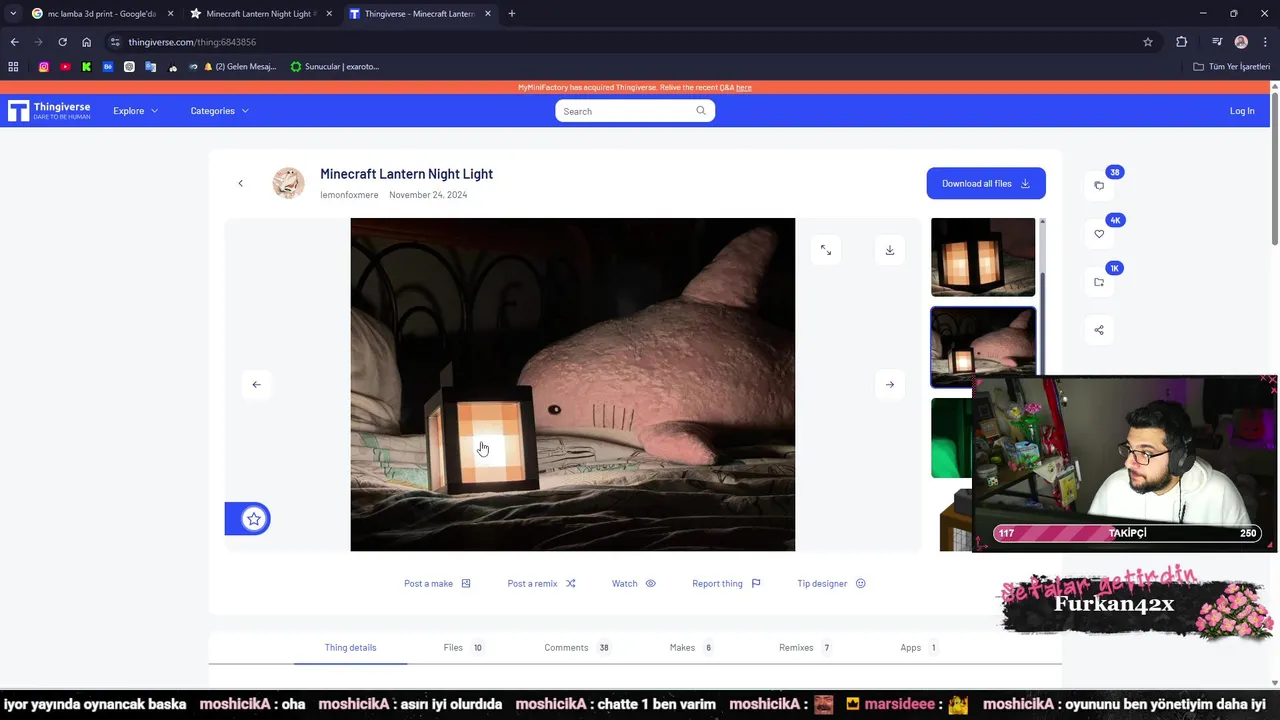
Task: Expand image to fullscreen
Action: pyautogui.click(x=826, y=250)
